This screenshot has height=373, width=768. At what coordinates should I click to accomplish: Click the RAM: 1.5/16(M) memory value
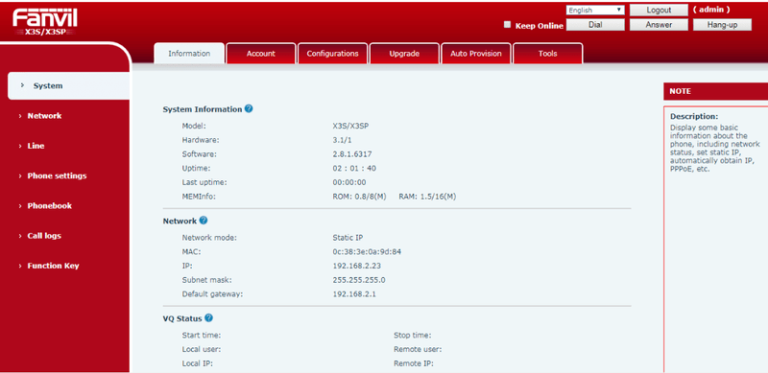pyautogui.click(x=427, y=197)
